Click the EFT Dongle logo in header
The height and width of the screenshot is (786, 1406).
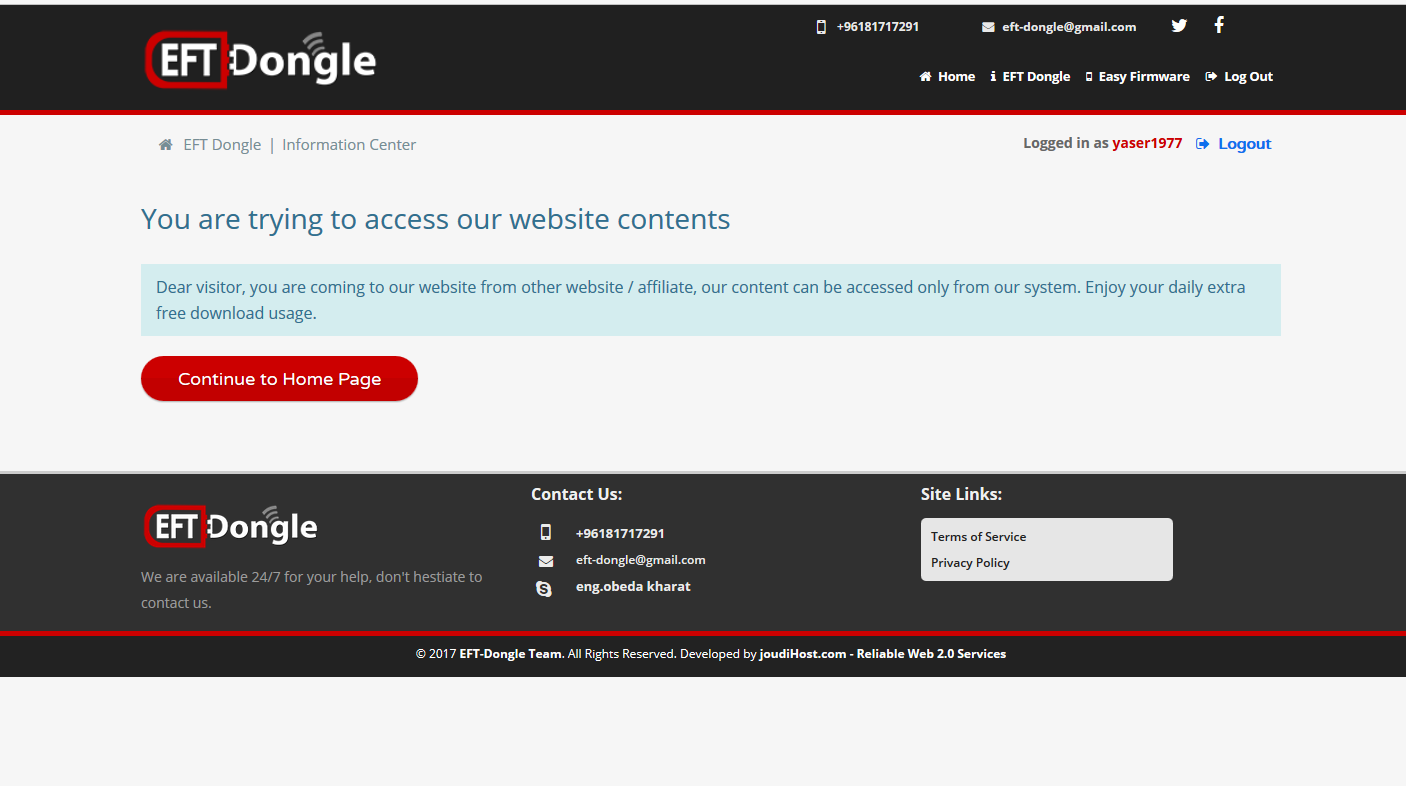click(260, 60)
